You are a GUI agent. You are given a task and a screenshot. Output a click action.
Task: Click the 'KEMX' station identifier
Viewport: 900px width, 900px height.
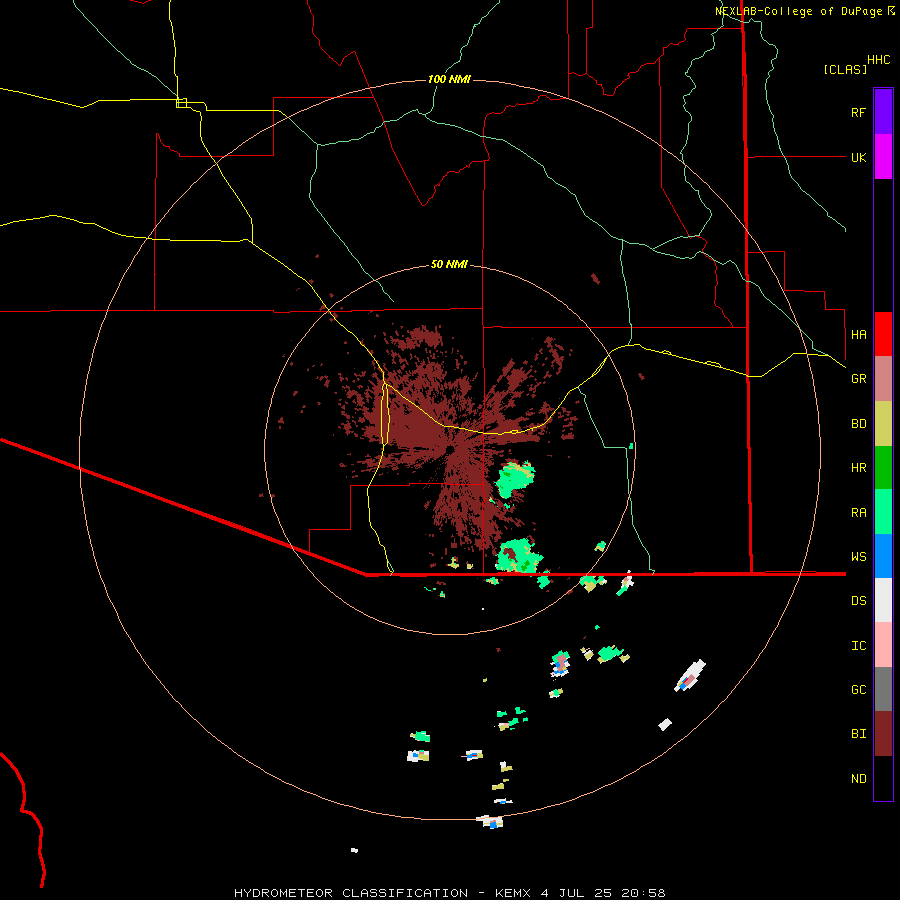[x=514, y=893]
